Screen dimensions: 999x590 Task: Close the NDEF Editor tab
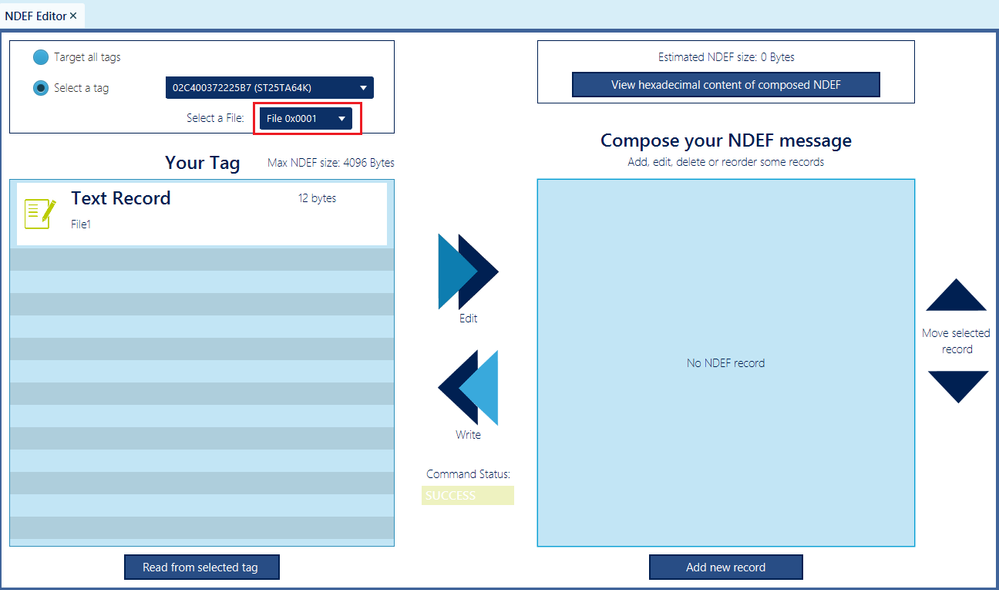tap(73, 16)
